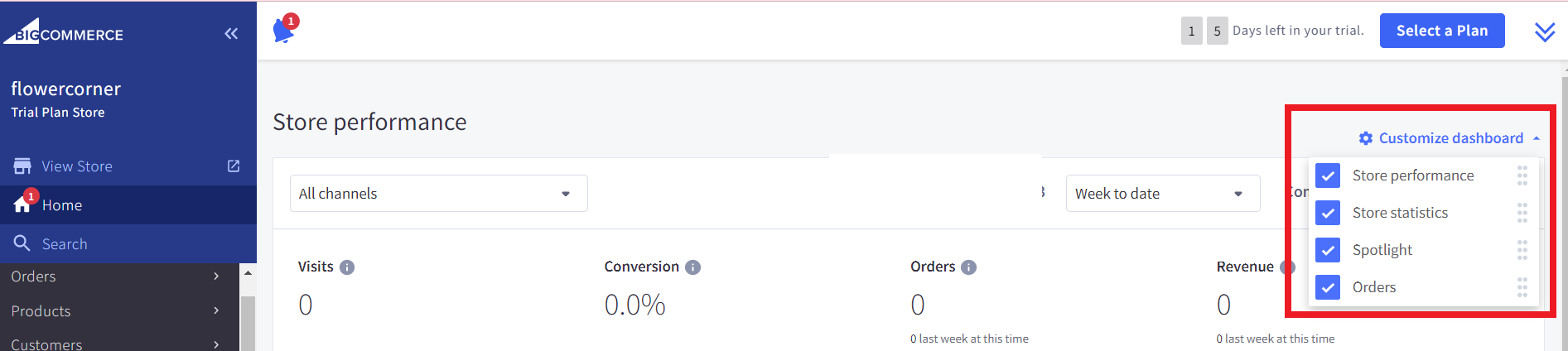This screenshot has width=1568, height=351.
Task: Click the BigCommerce logo
Action: coord(63,31)
